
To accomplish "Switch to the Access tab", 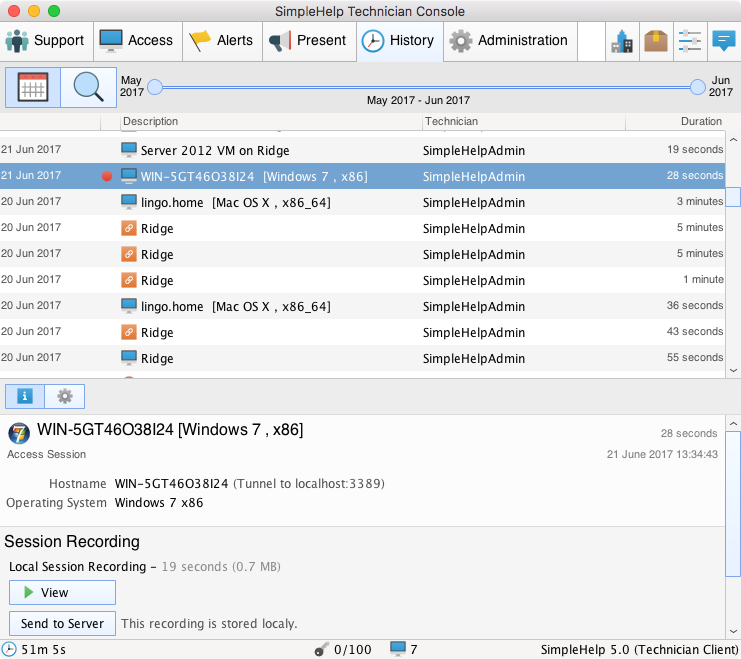I will (138, 41).
